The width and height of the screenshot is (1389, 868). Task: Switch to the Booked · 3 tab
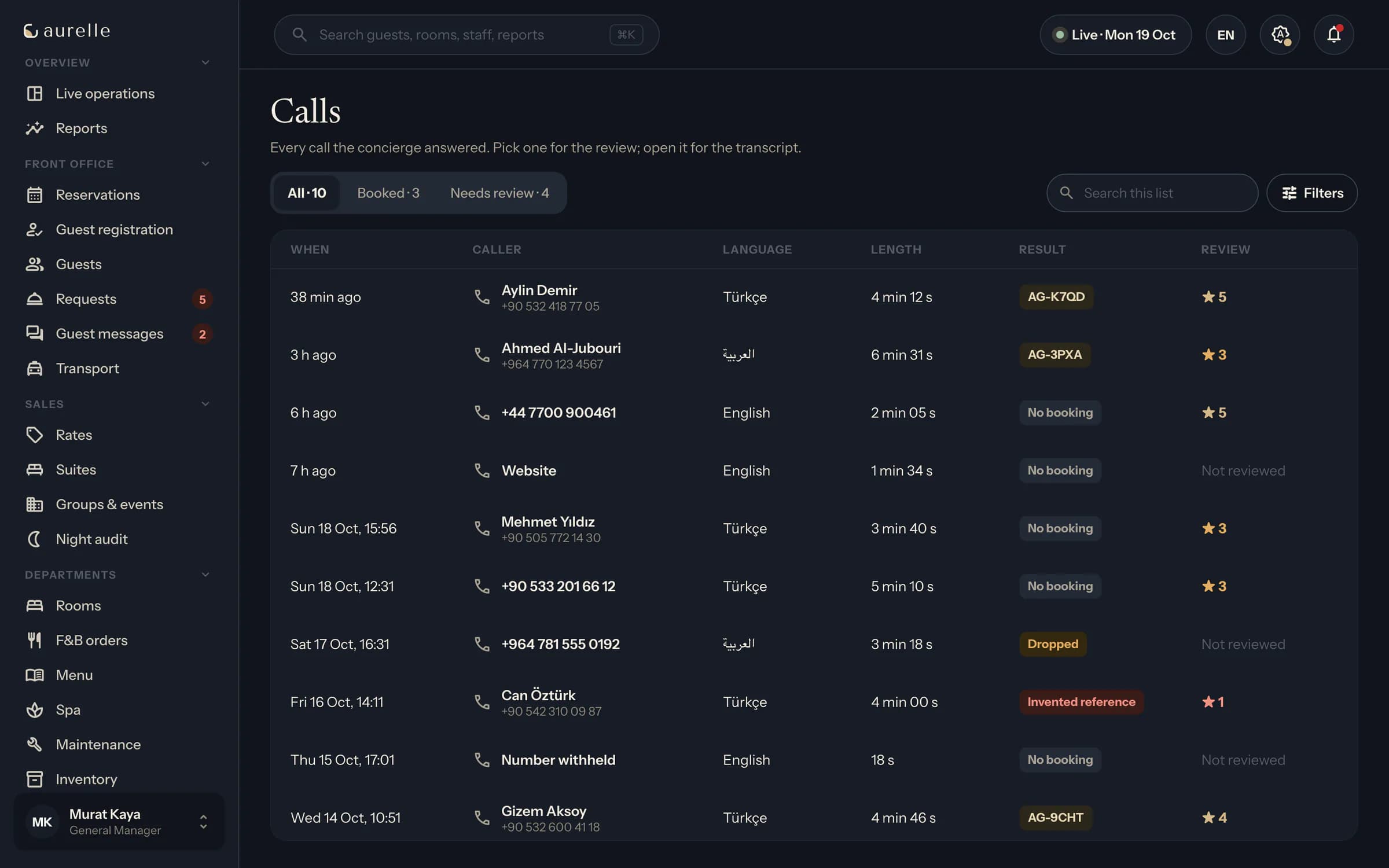[388, 193]
